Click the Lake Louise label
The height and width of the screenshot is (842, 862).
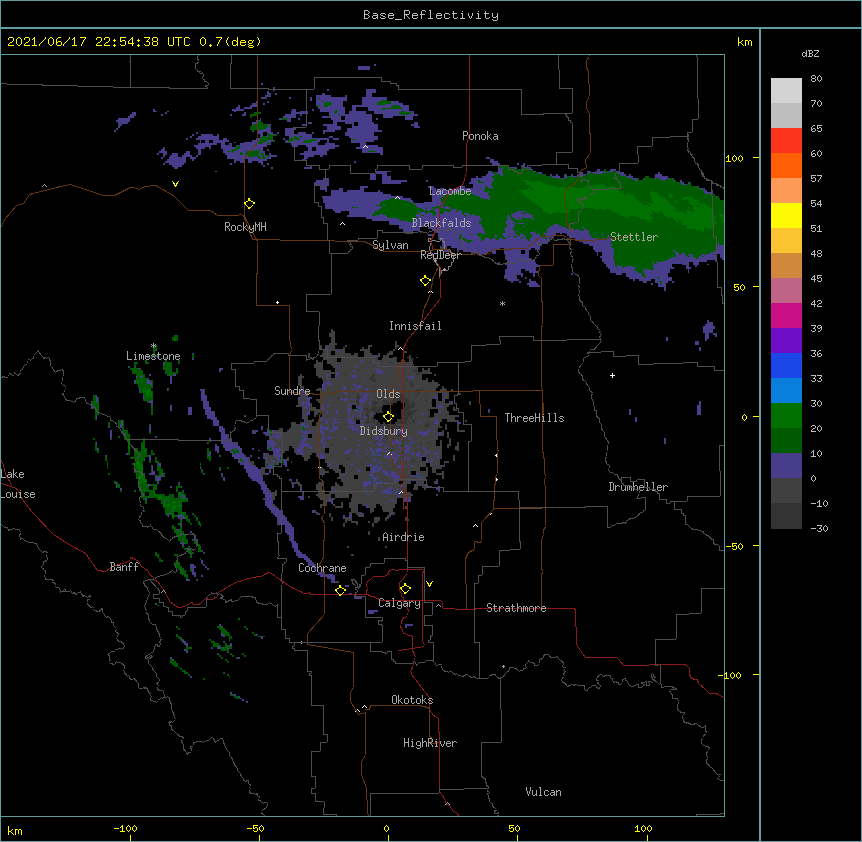(x=18, y=484)
